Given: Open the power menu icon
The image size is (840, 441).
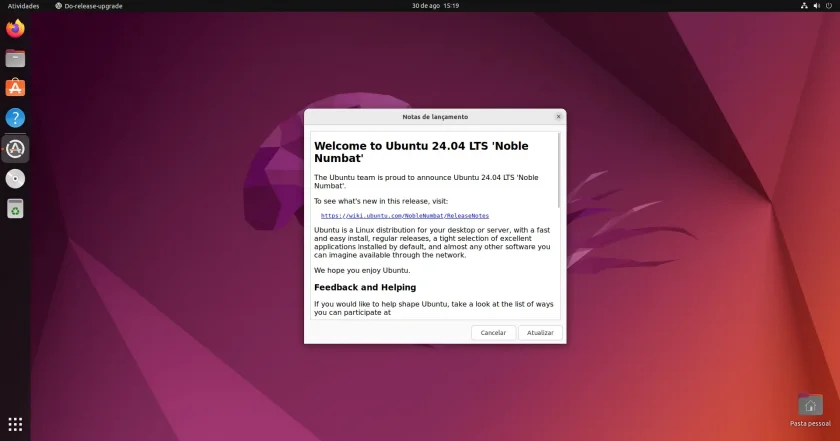Looking at the screenshot, I should click(x=829, y=6).
